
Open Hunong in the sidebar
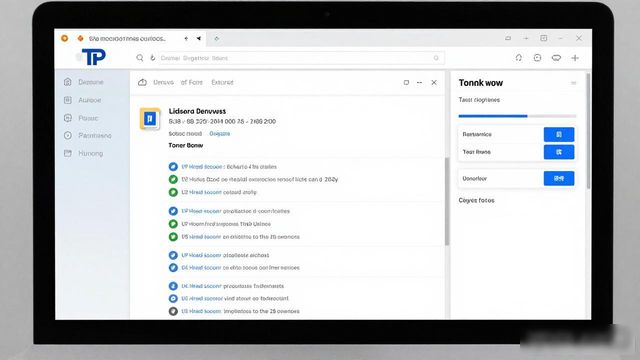point(91,153)
